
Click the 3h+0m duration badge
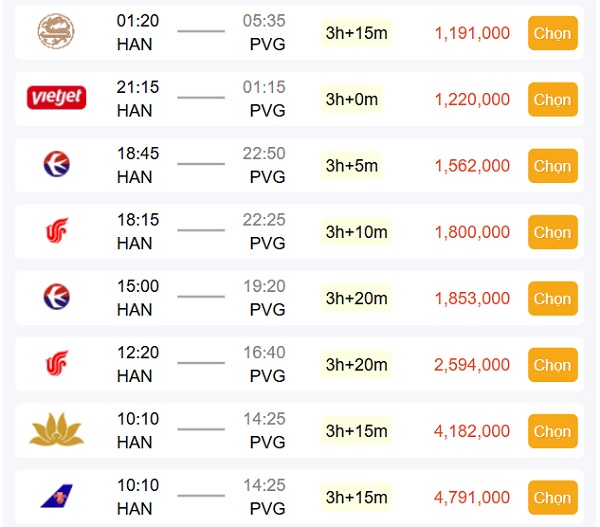tap(352, 100)
